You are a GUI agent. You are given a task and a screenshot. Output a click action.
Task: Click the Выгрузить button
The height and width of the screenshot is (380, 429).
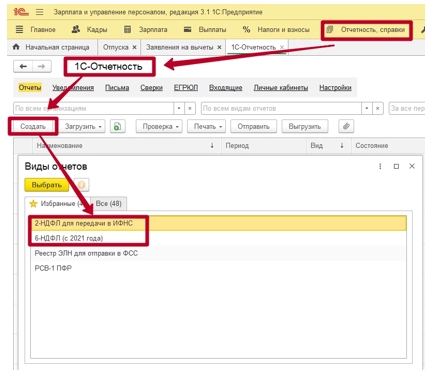[x=305, y=127]
